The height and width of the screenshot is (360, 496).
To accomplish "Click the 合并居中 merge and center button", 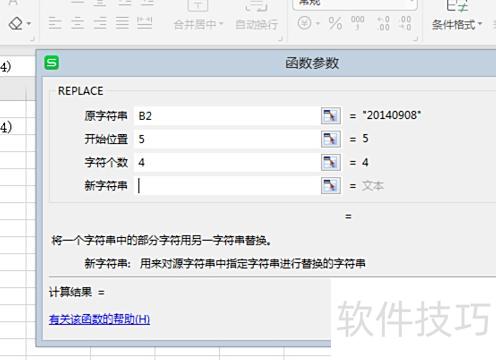I will (x=199, y=24).
